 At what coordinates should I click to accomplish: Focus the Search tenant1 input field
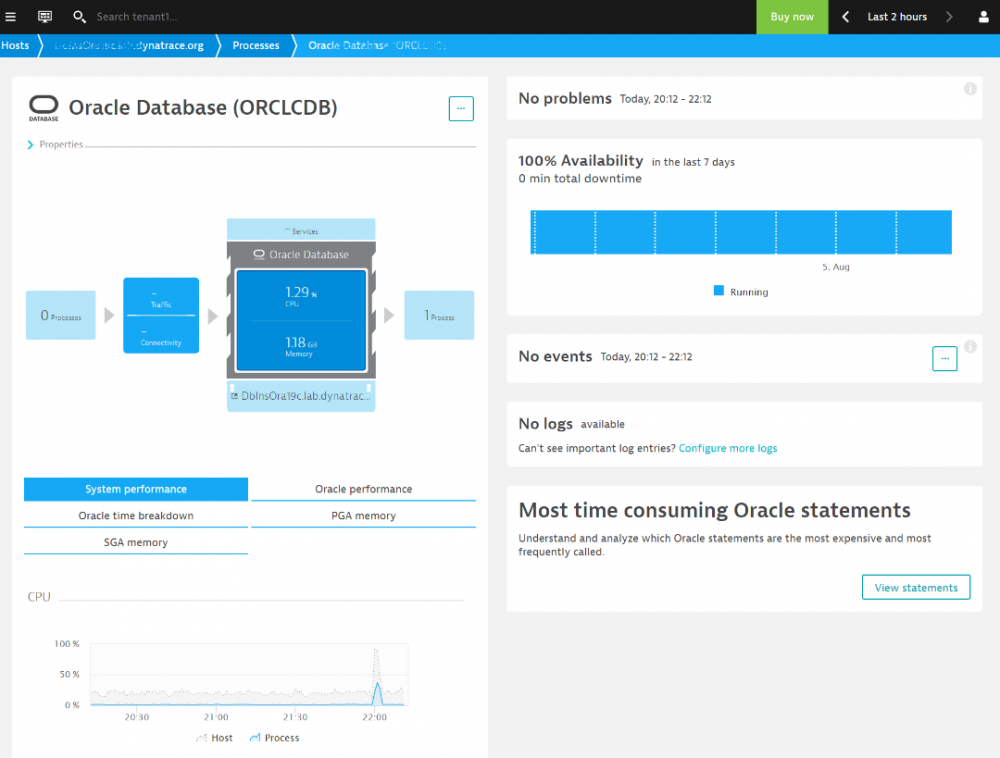tap(136, 17)
